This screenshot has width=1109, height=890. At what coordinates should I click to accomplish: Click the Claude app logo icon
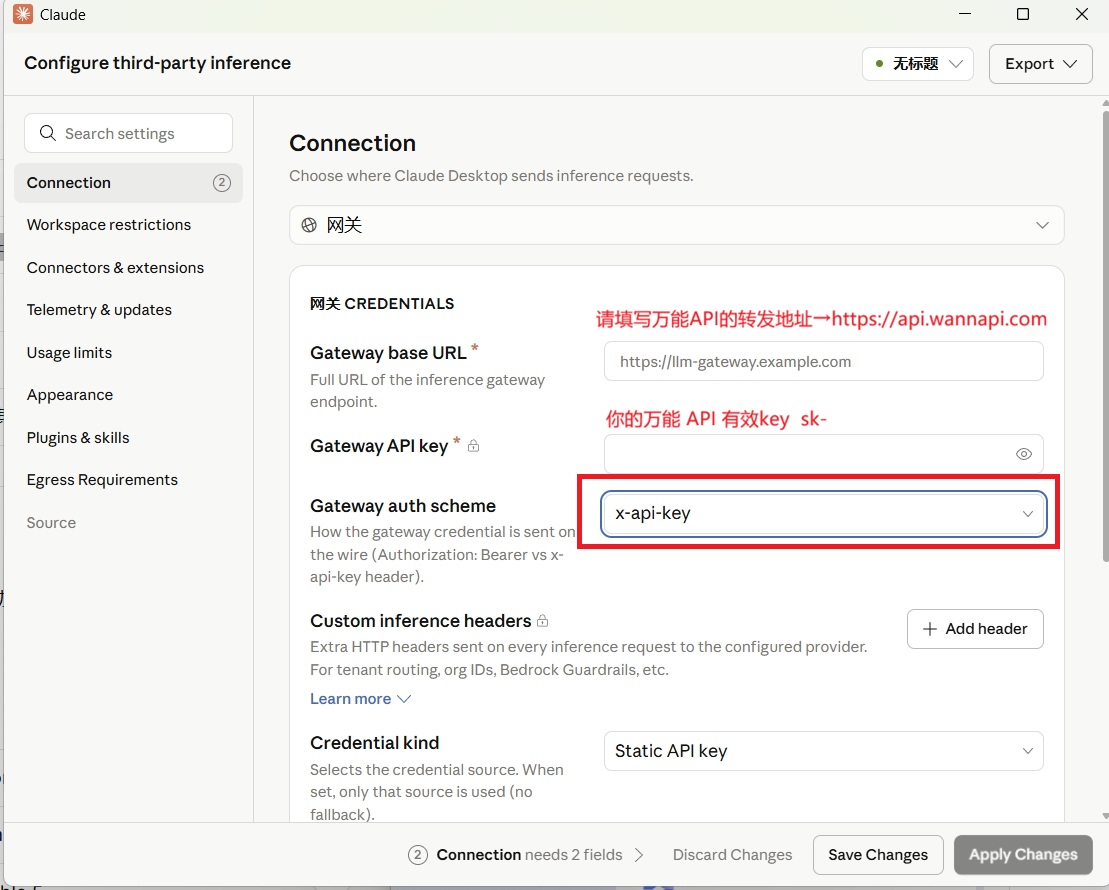(23, 14)
